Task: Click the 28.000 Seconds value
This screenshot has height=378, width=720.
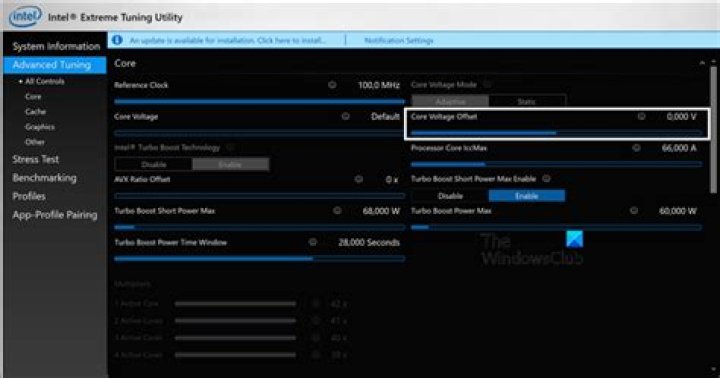Action: point(369,242)
